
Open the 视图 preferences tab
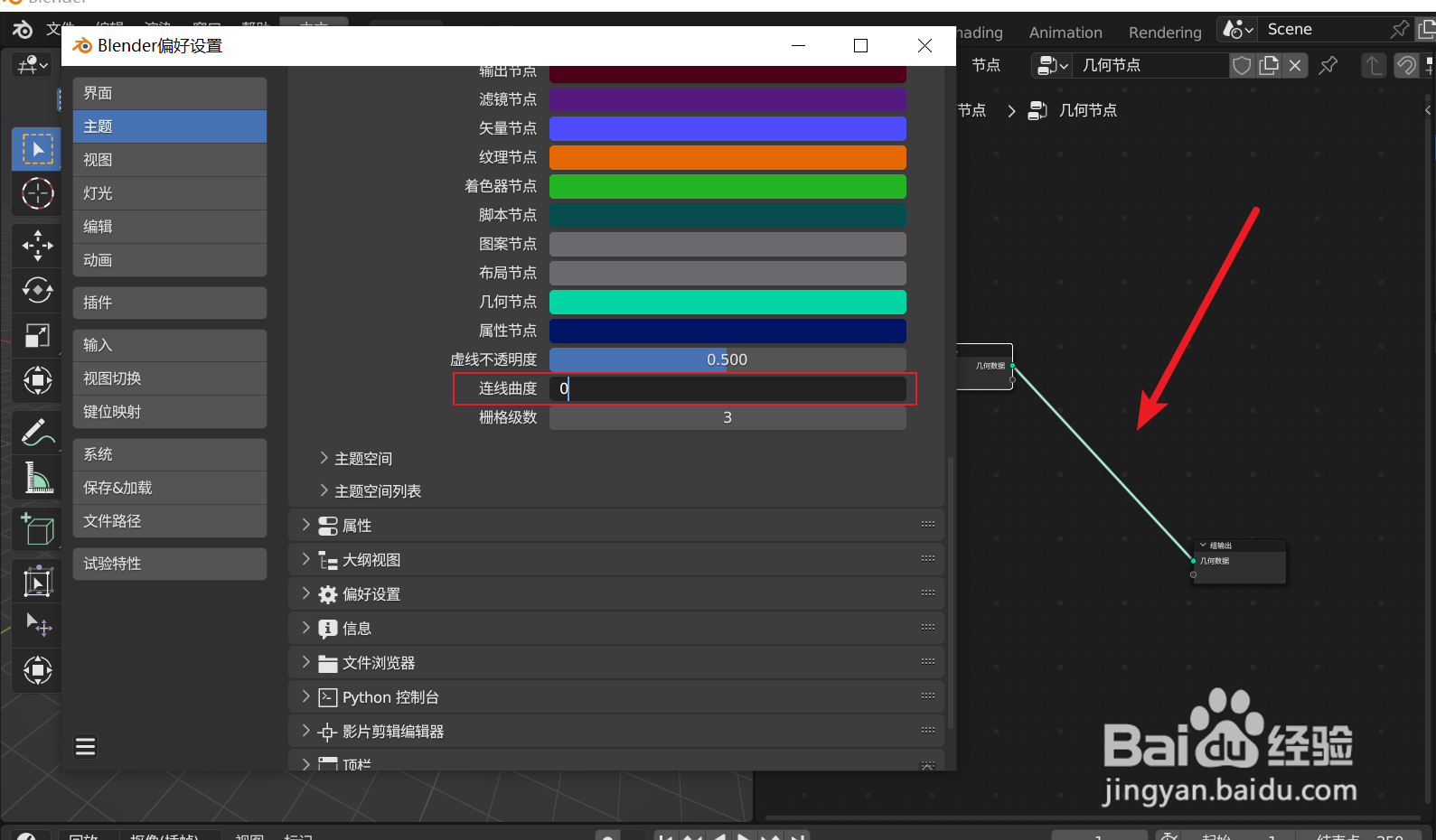point(170,160)
